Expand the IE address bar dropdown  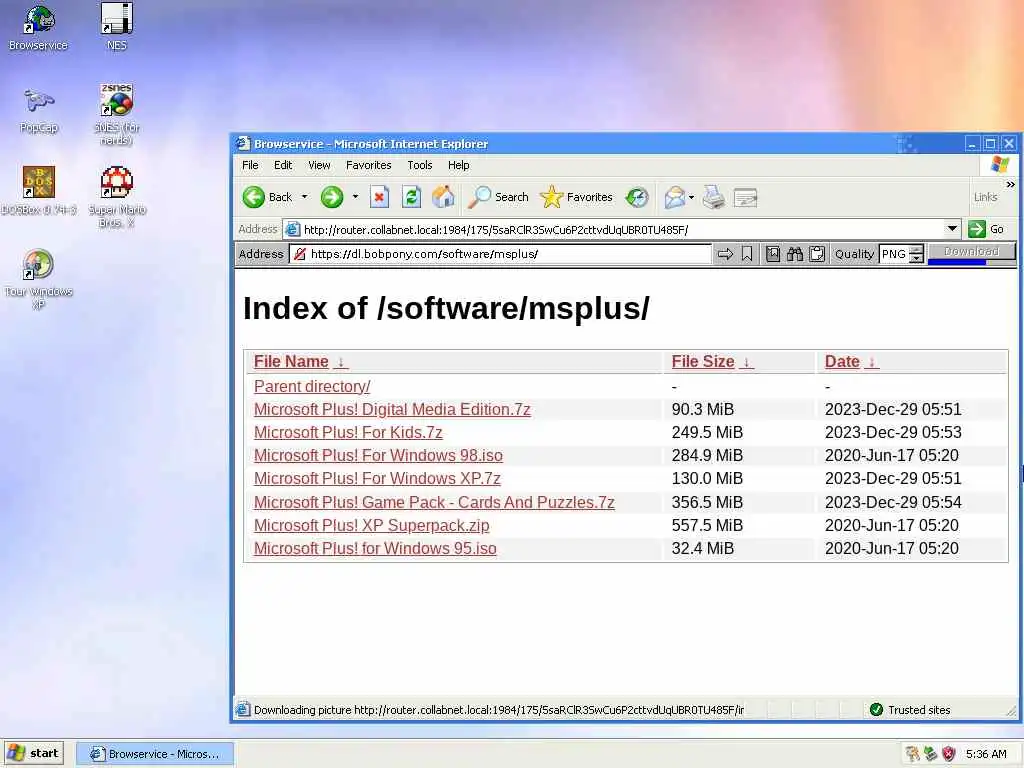coord(952,229)
